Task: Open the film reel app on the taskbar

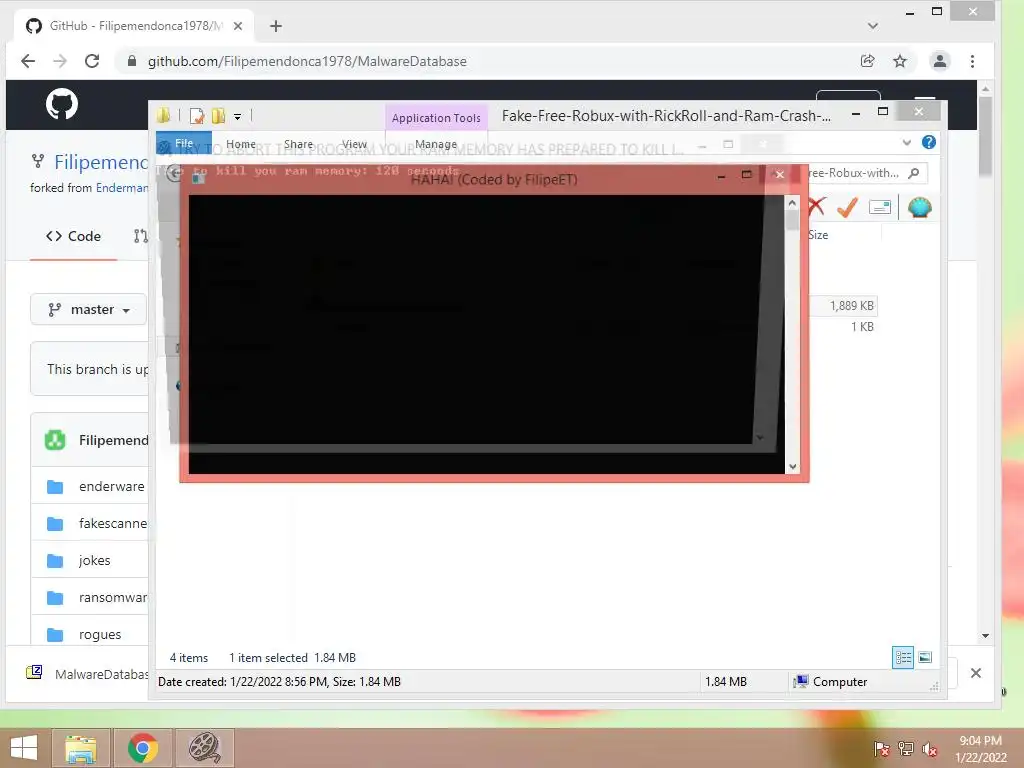Action: coord(204,748)
